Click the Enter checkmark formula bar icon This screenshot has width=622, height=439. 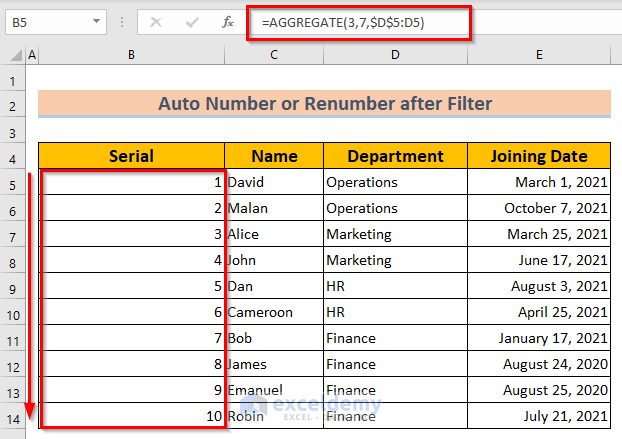coord(190,21)
